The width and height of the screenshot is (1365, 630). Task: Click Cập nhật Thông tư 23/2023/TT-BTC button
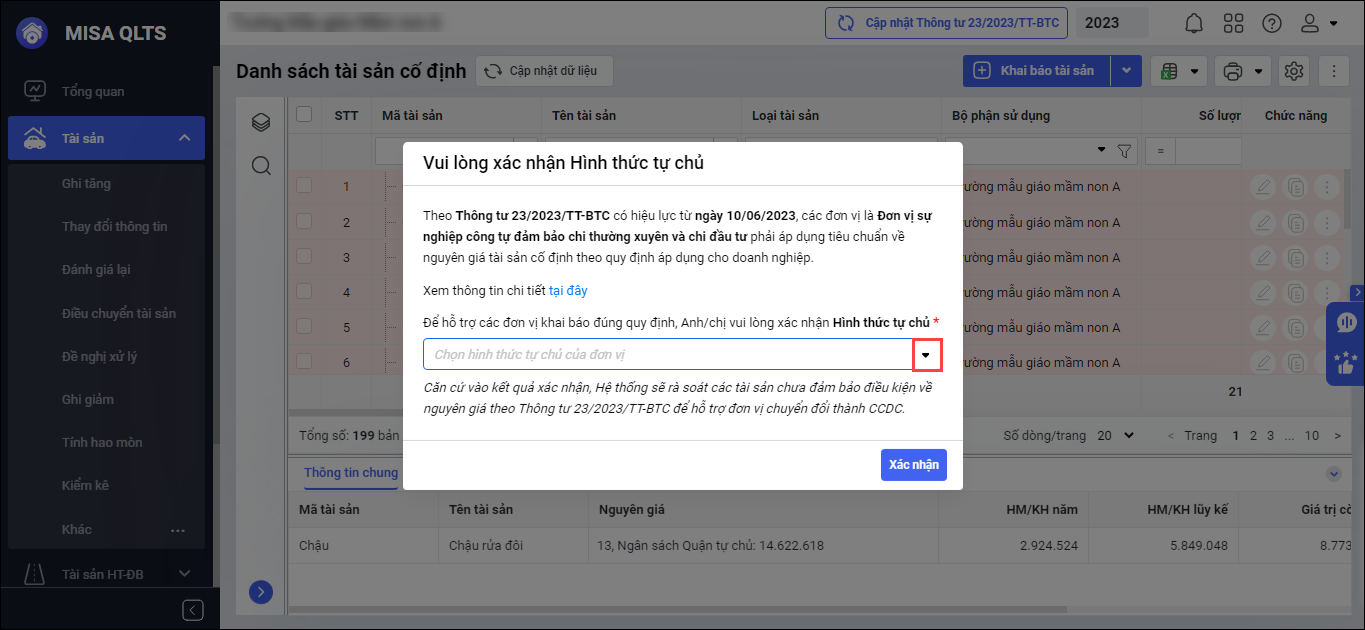(x=947, y=23)
